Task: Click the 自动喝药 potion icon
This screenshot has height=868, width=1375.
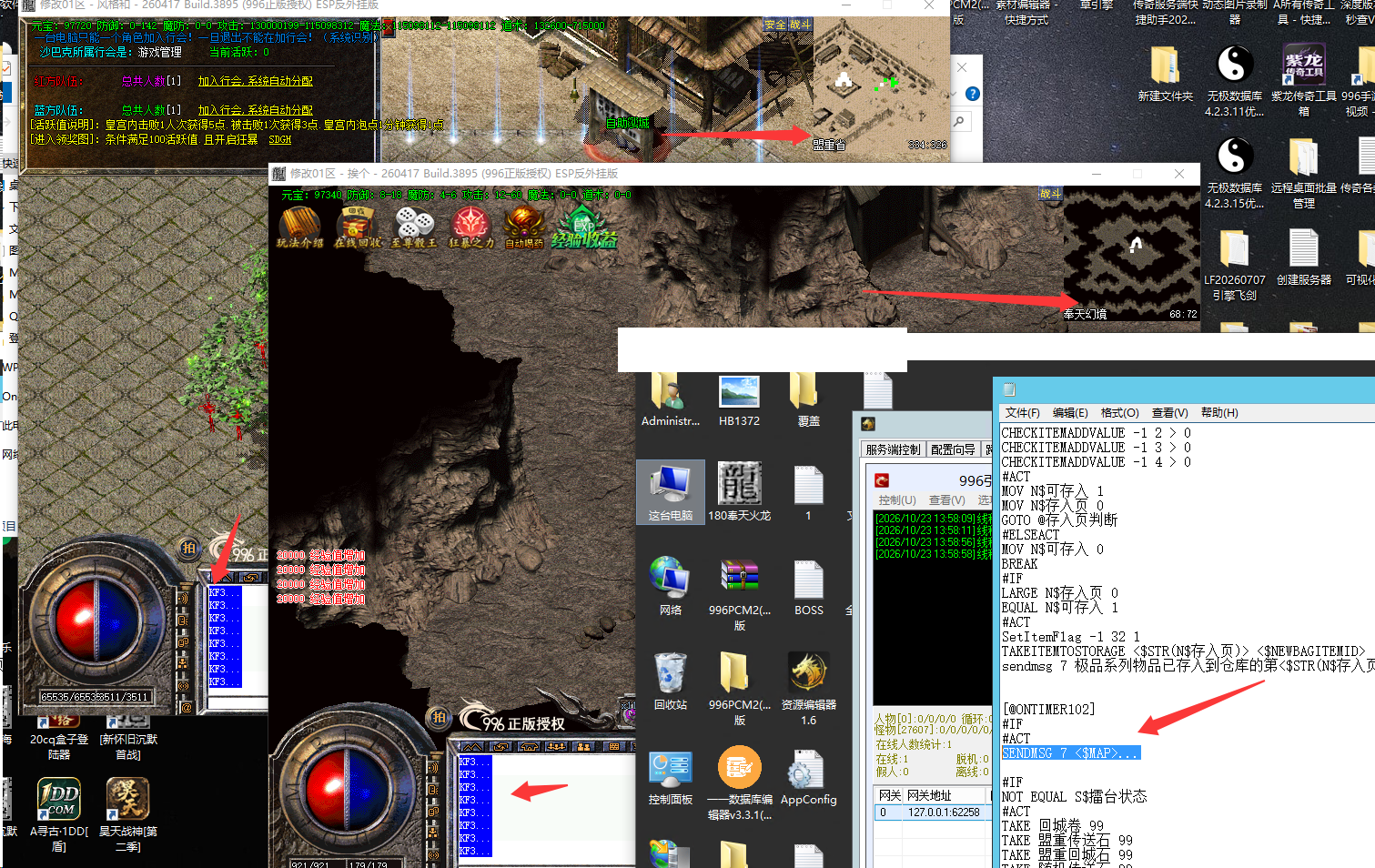Action: 525,227
